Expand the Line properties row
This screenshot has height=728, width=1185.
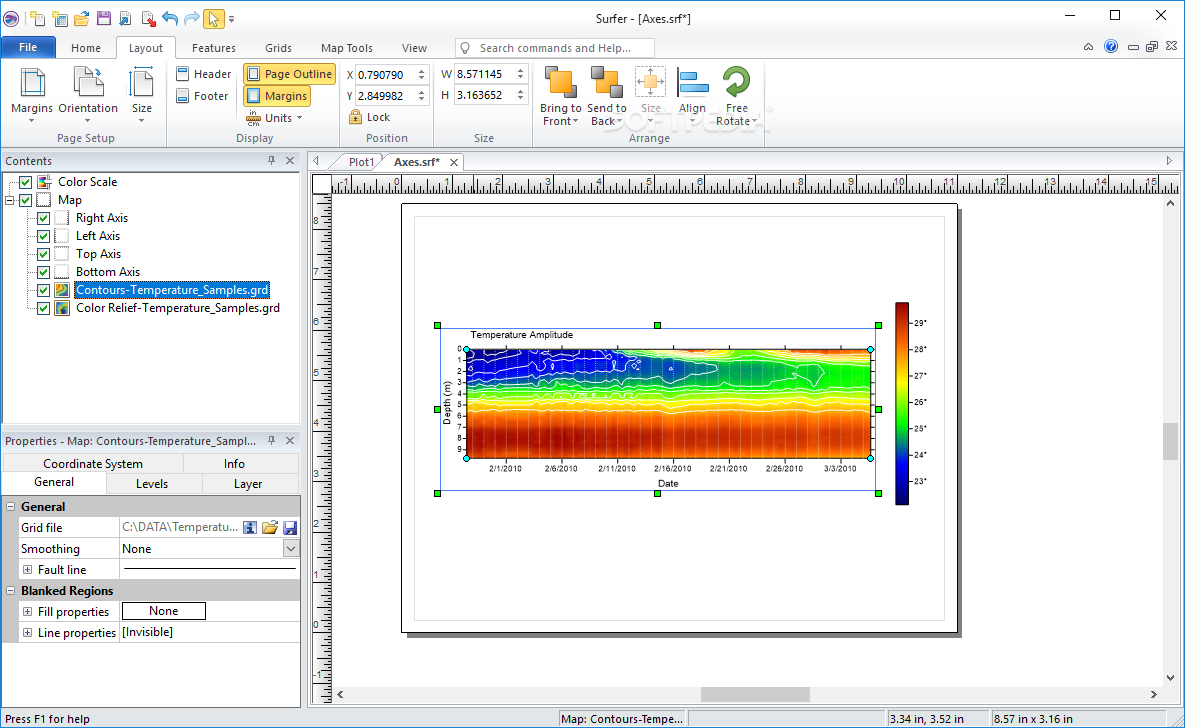point(27,633)
